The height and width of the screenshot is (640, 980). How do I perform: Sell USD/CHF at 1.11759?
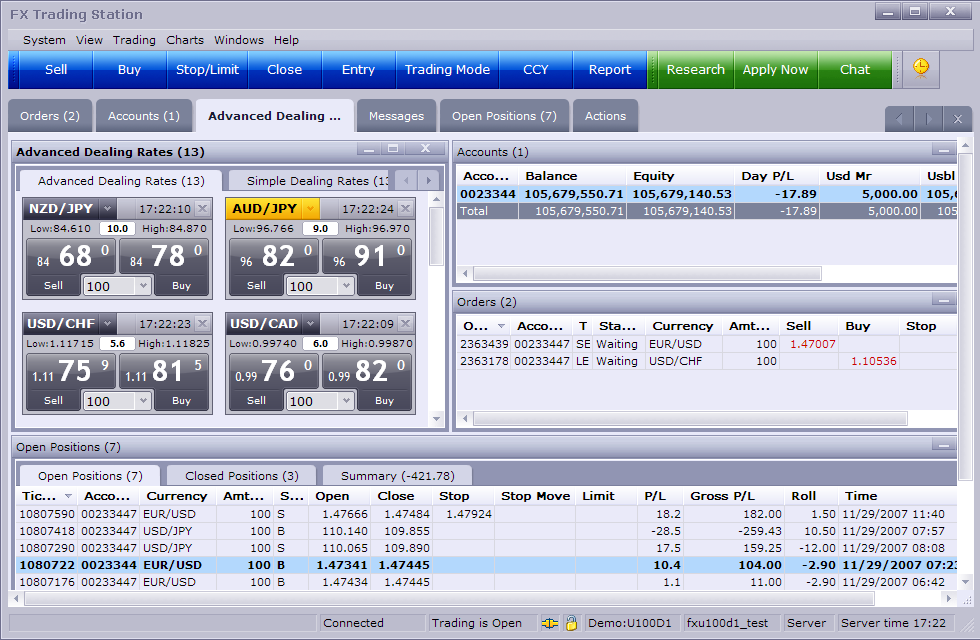coord(53,401)
